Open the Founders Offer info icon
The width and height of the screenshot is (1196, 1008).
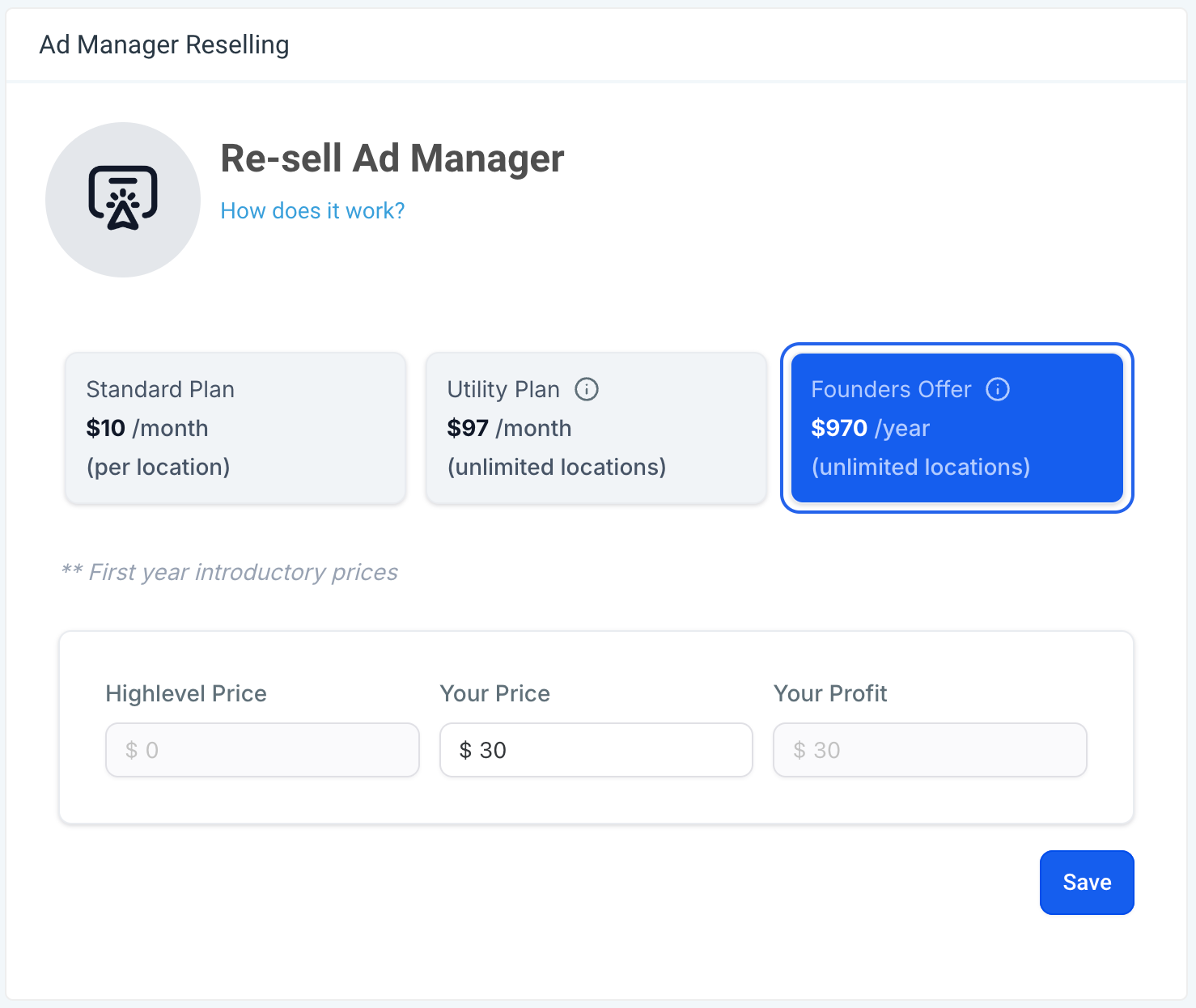click(x=998, y=389)
